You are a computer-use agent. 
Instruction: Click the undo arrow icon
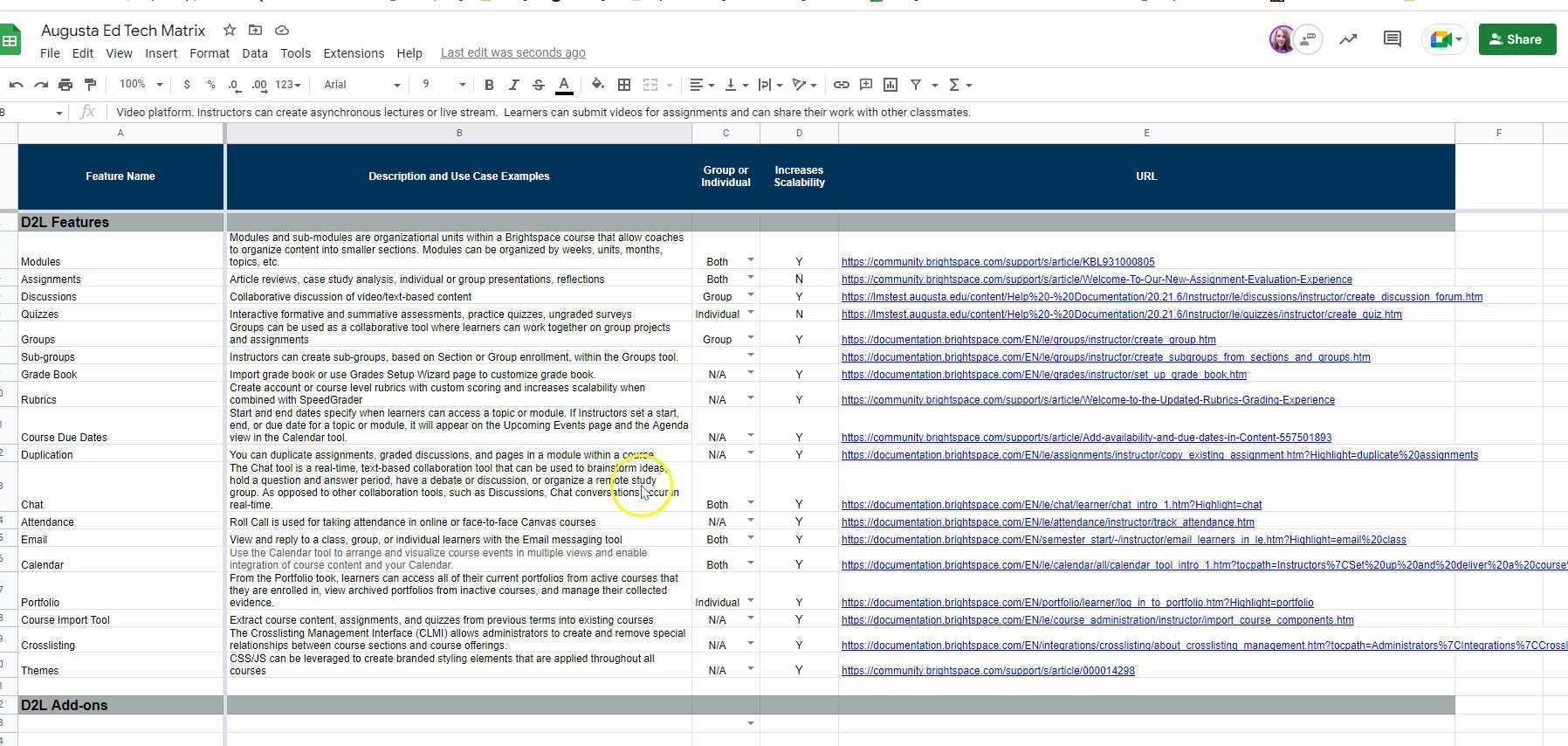tap(17, 85)
